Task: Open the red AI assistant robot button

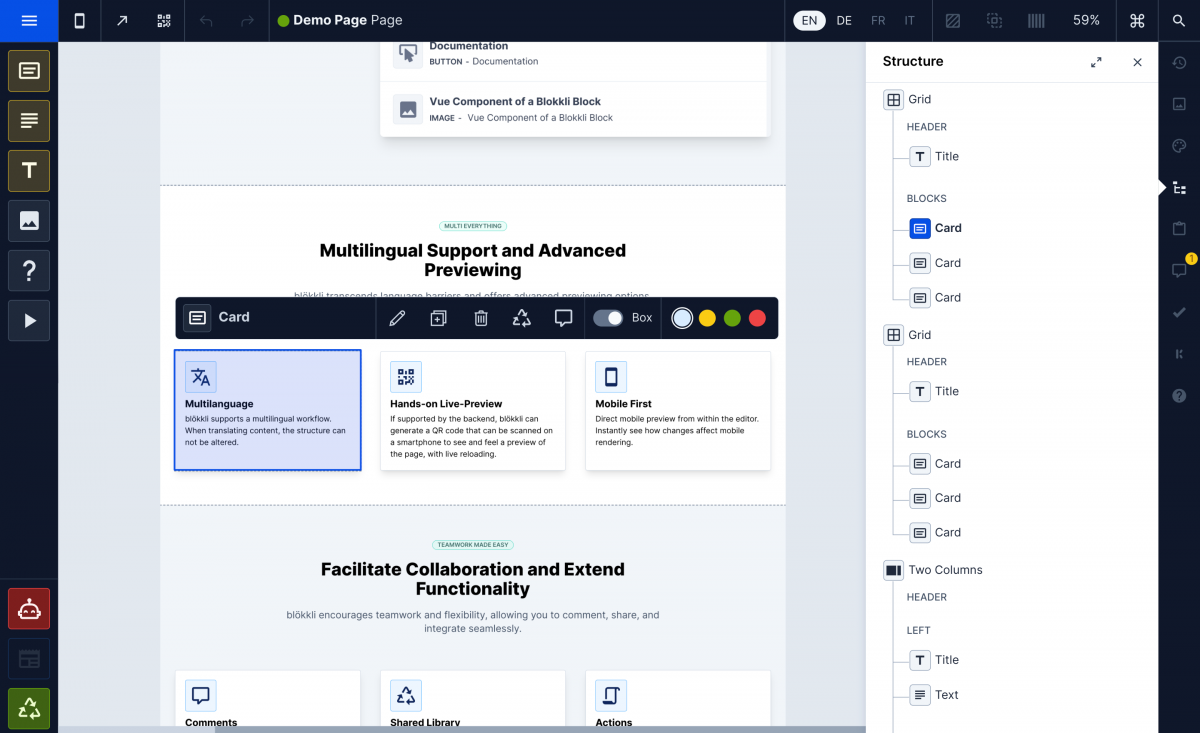Action: pos(29,609)
